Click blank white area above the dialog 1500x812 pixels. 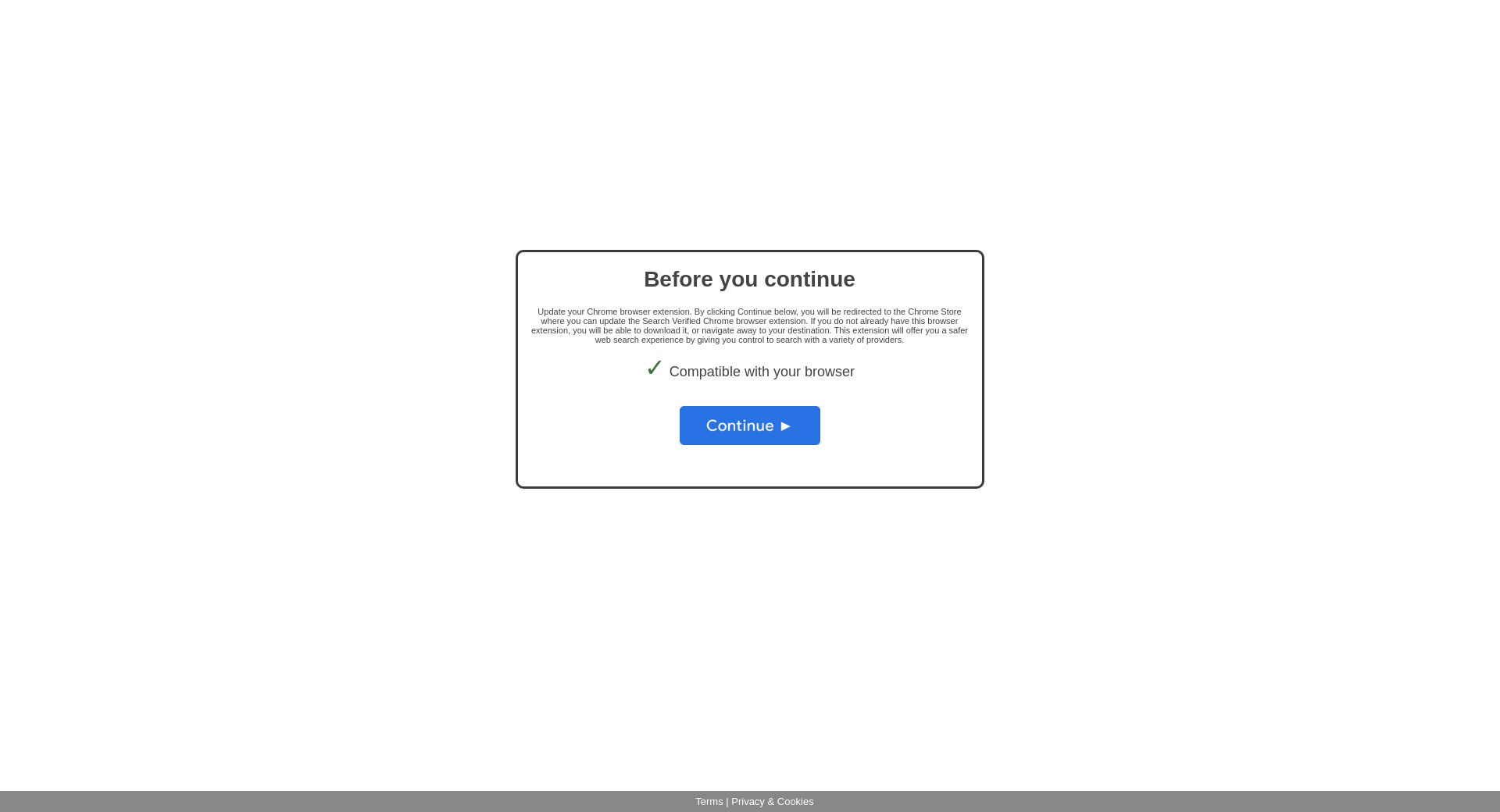tap(750, 125)
